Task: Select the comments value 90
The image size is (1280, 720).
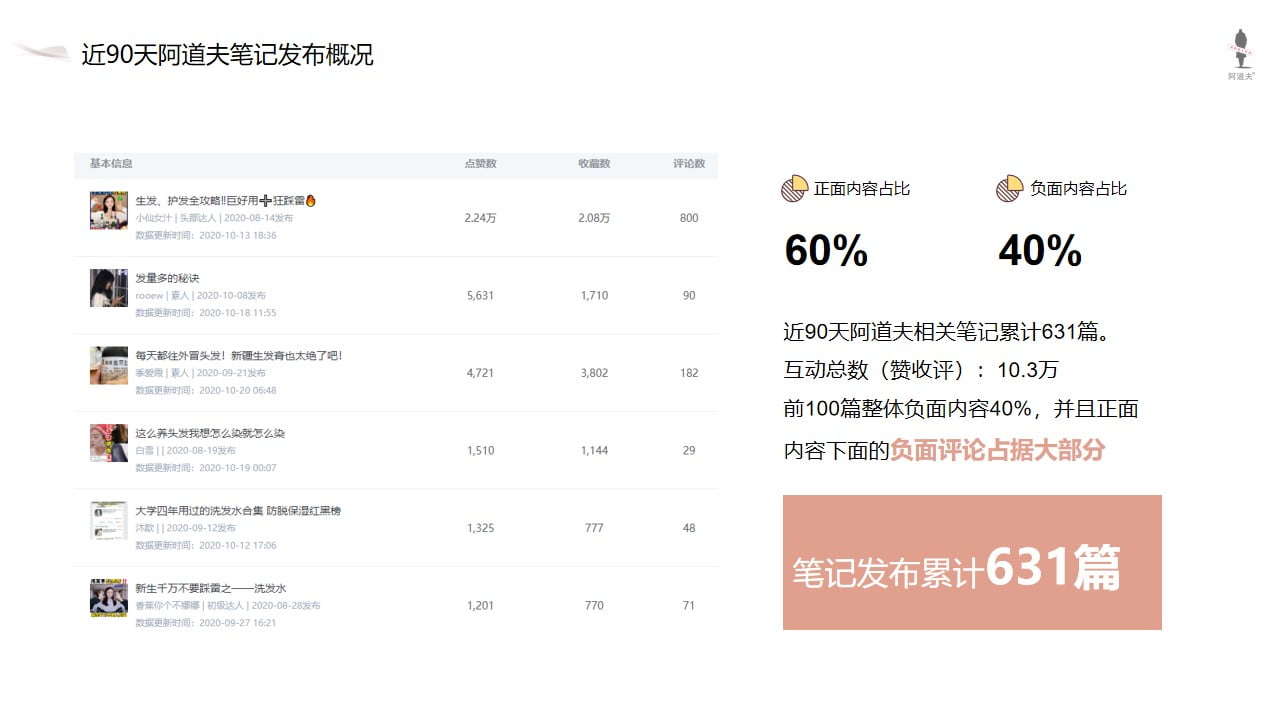Action: point(689,295)
